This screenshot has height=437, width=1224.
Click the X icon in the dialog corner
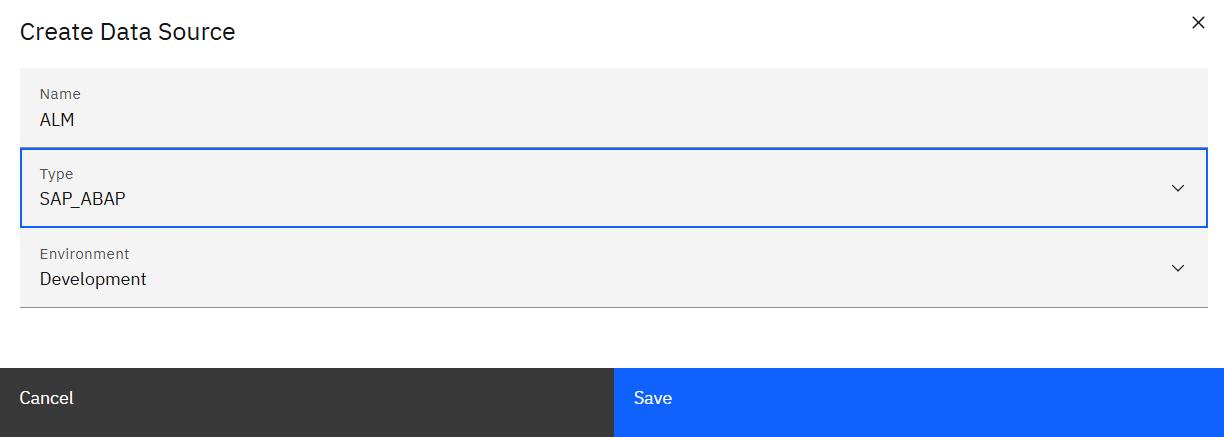pyautogui.click(x=1198, y=23)
